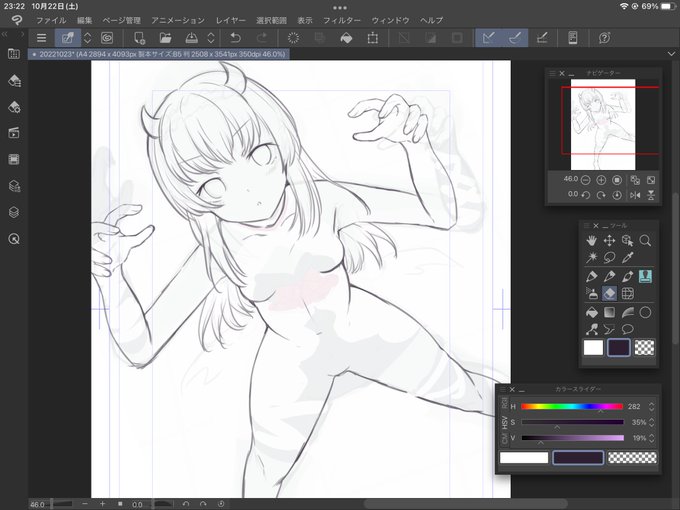This screenshot has width=680, height=510.
Task: Select the Airbrush spray tool
Action: pyautogui.click(x=592, y=294)
